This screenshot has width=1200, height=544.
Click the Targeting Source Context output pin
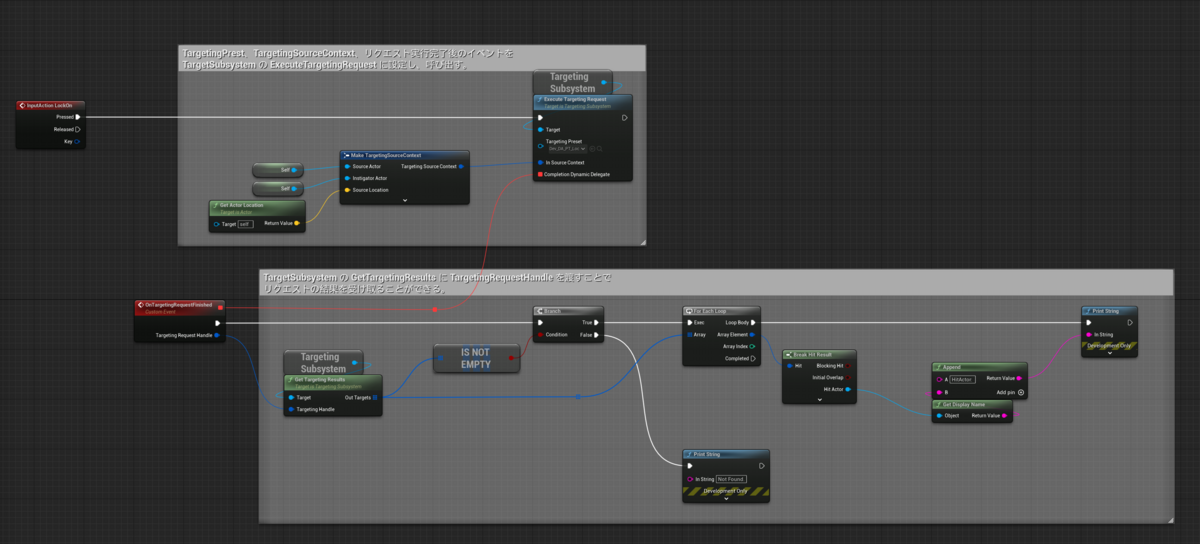(x=461, y=166)
